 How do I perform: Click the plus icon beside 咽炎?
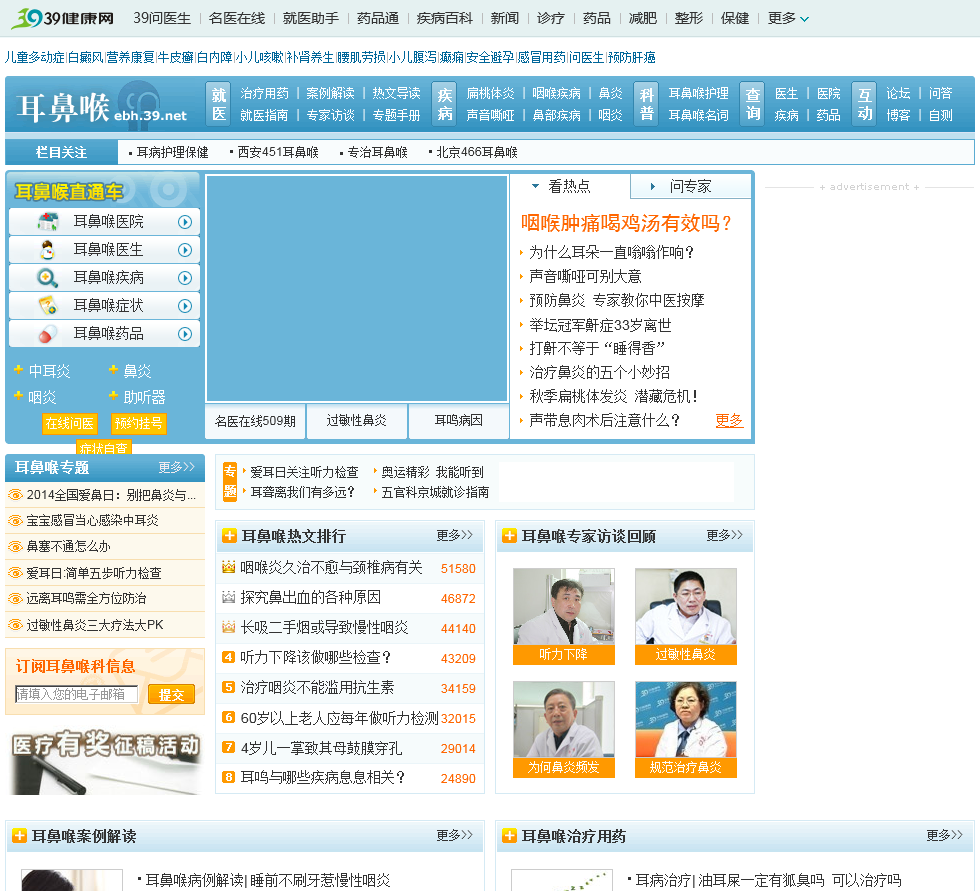click(x=19, y=395)
